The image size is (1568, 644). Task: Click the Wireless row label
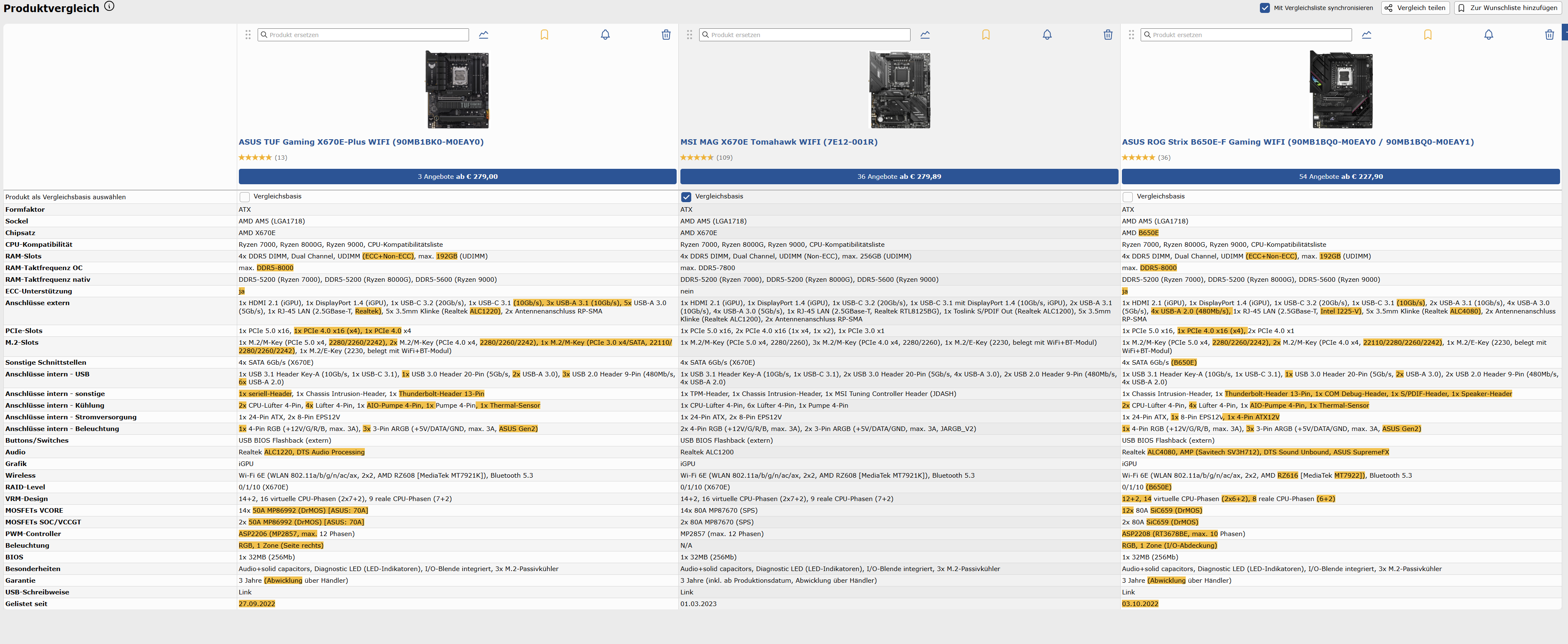pyautogui.click(x=20, y=475)
